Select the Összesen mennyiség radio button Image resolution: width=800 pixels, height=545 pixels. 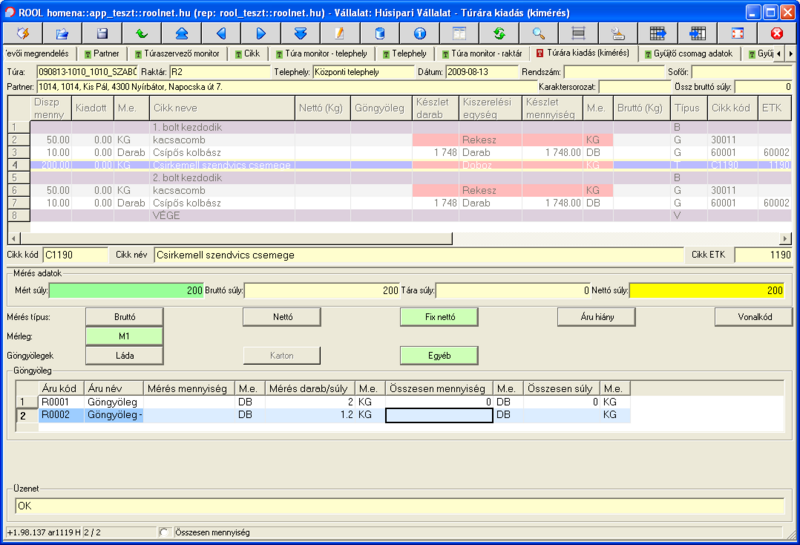coord(165,532)
